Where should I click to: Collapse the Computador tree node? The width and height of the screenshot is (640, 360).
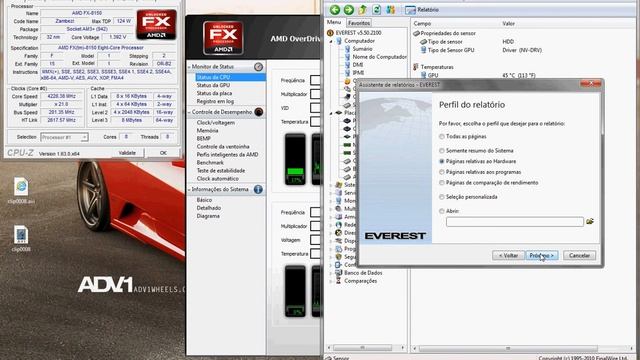331,41
